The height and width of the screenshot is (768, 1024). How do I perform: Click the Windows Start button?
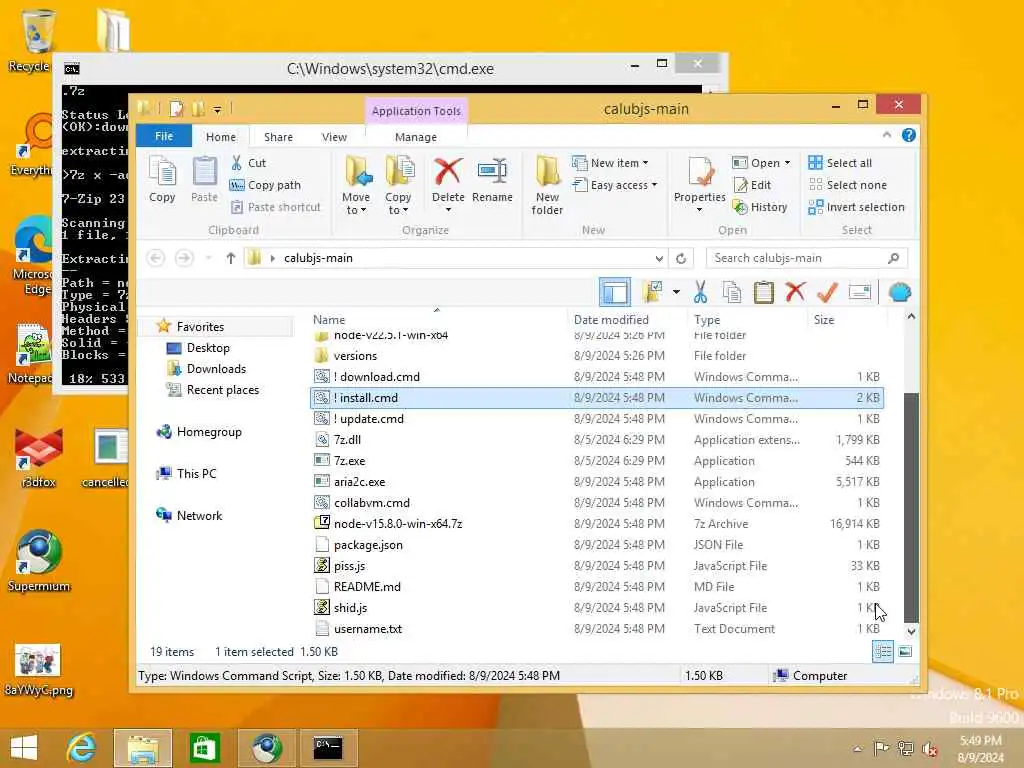(24, 747)
